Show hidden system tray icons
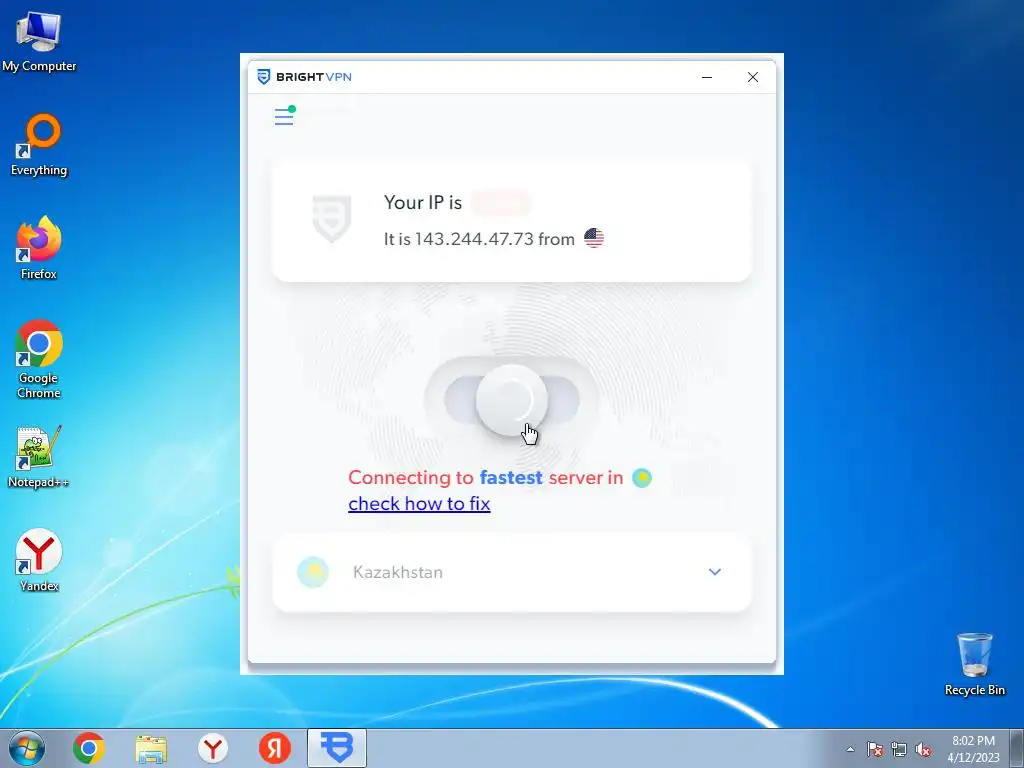 (850, 749)
